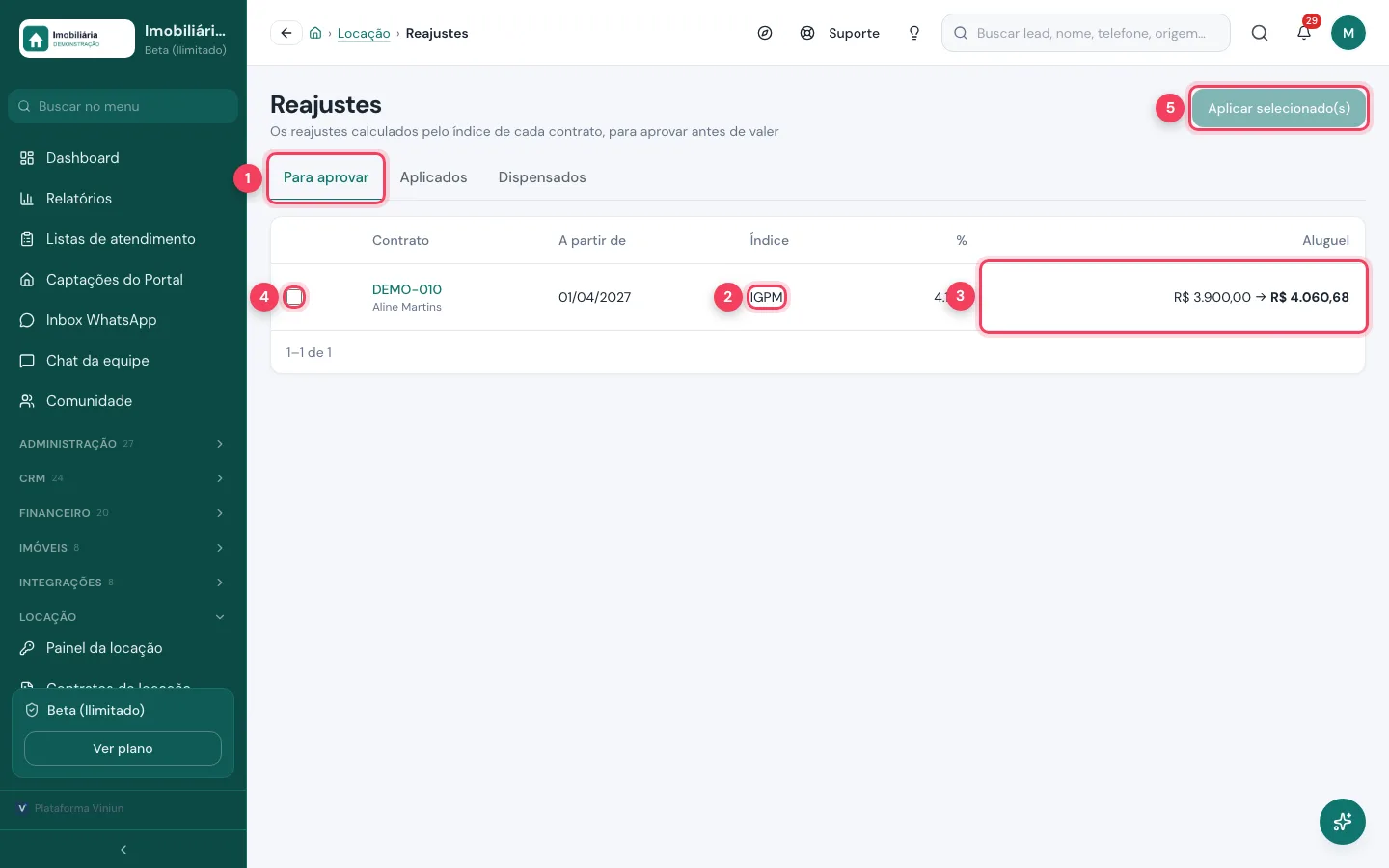Click the Imobiliária logo in sidebar
The image size is (1389, 868).
pos(77,39)
